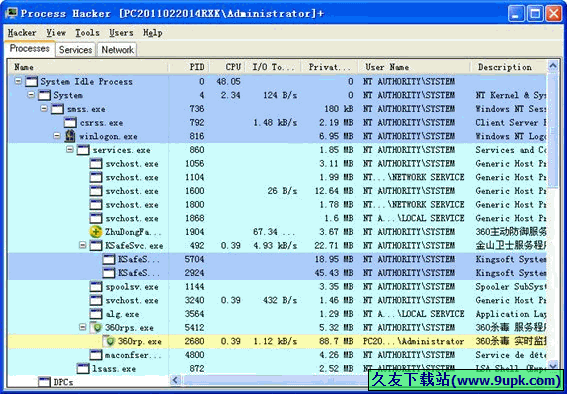Open the Help menu
The height and width of the screenshot is (394, 567).
(152, 33)
